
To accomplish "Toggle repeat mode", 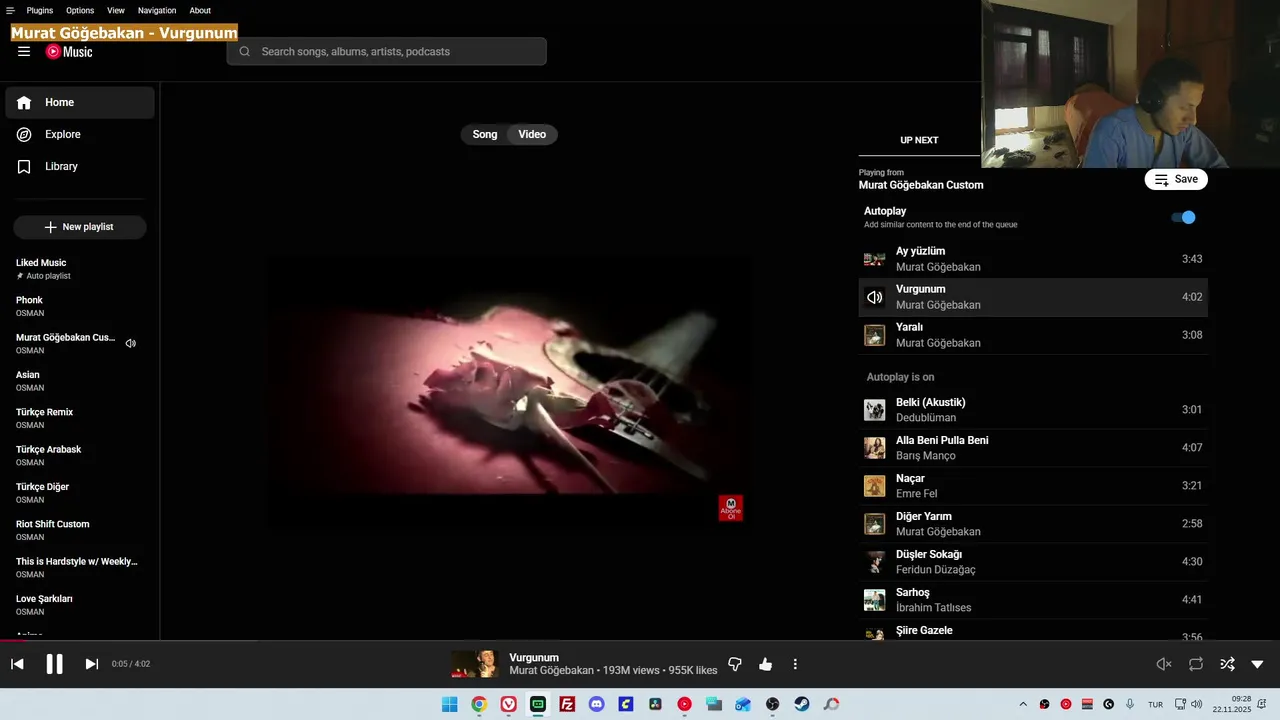I will coord(1196,664).
